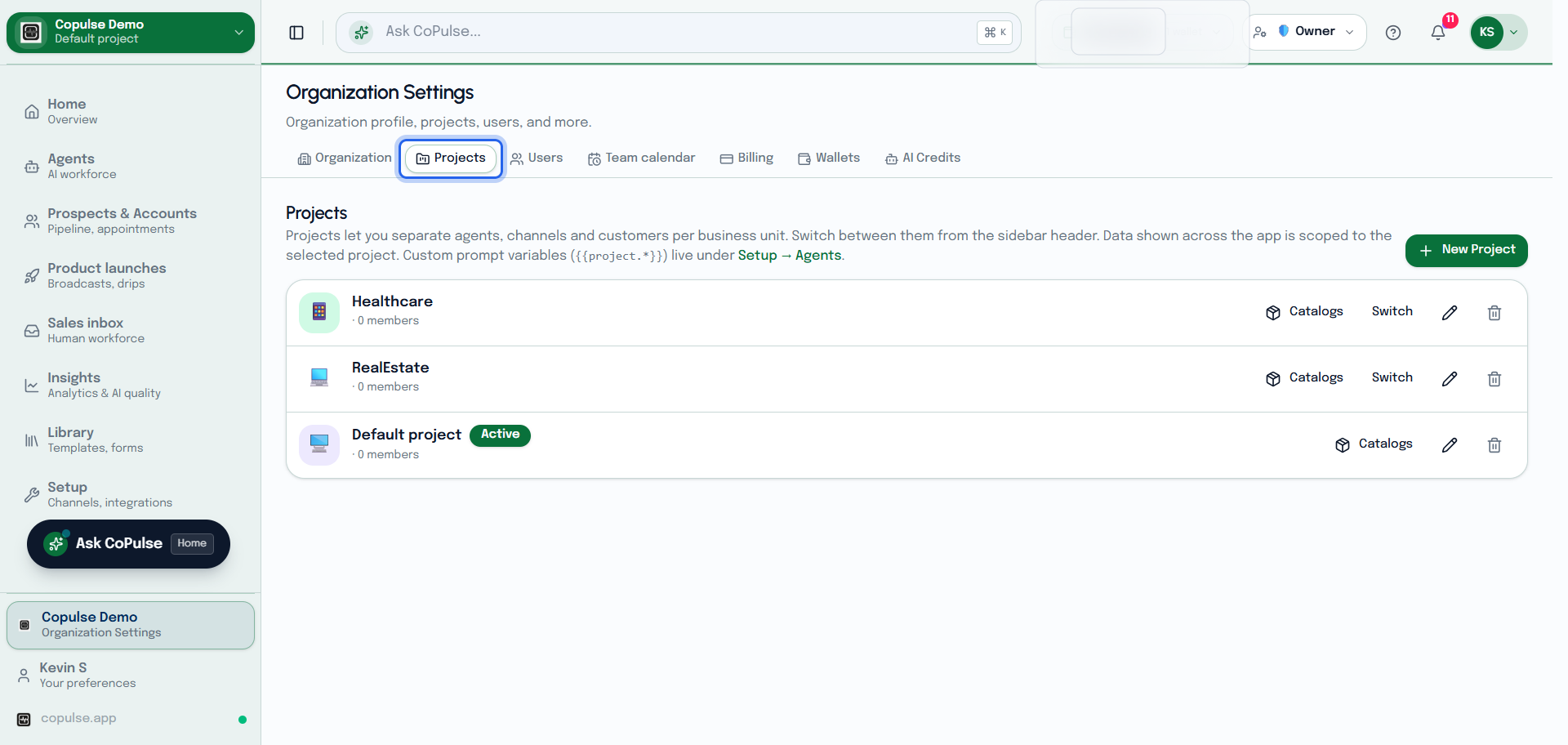Screen dimensions: 1568x745
Task: Open the AI Credits tab
Action: click(x=923, y=158)
